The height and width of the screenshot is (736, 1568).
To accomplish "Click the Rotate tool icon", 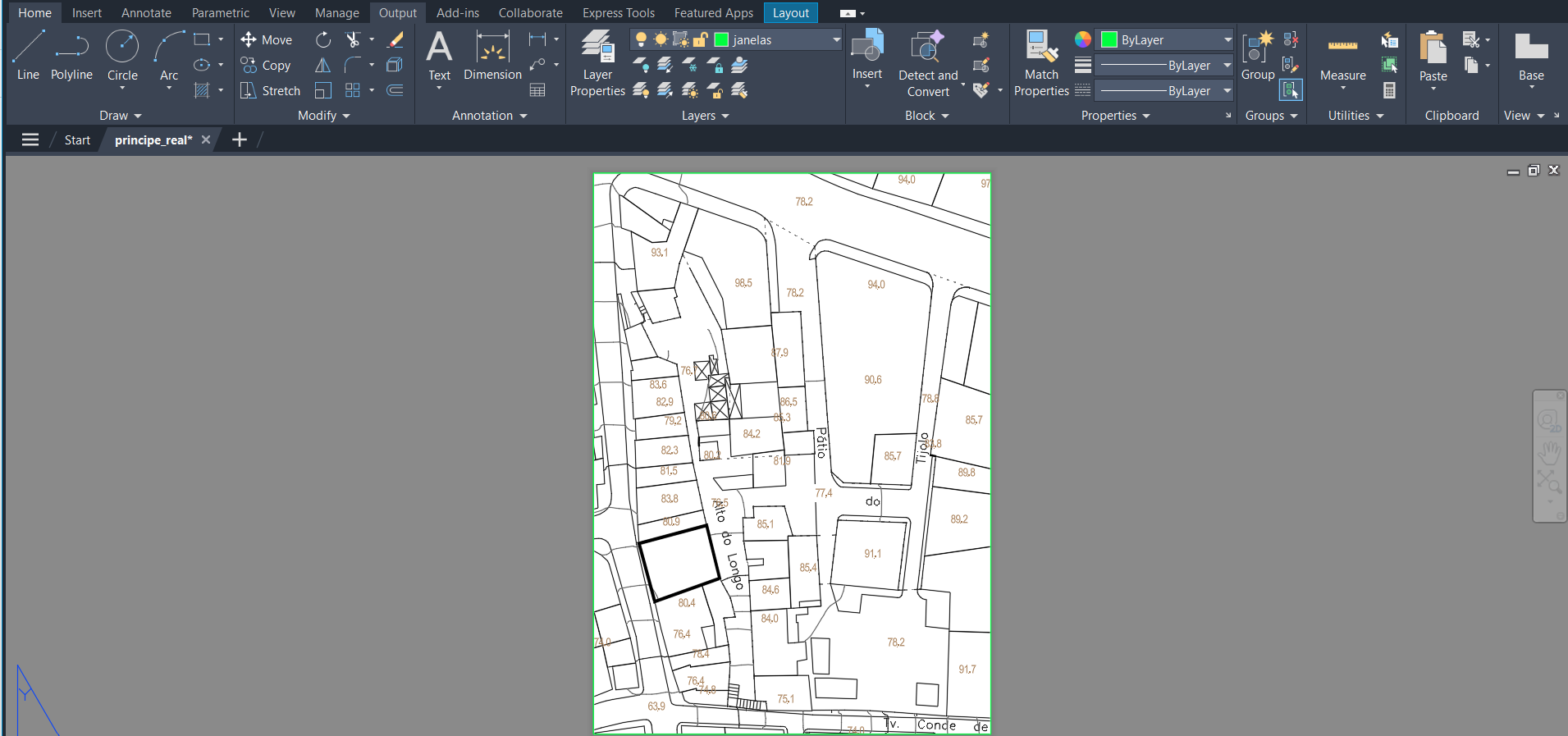I will (x=323, y=39).
